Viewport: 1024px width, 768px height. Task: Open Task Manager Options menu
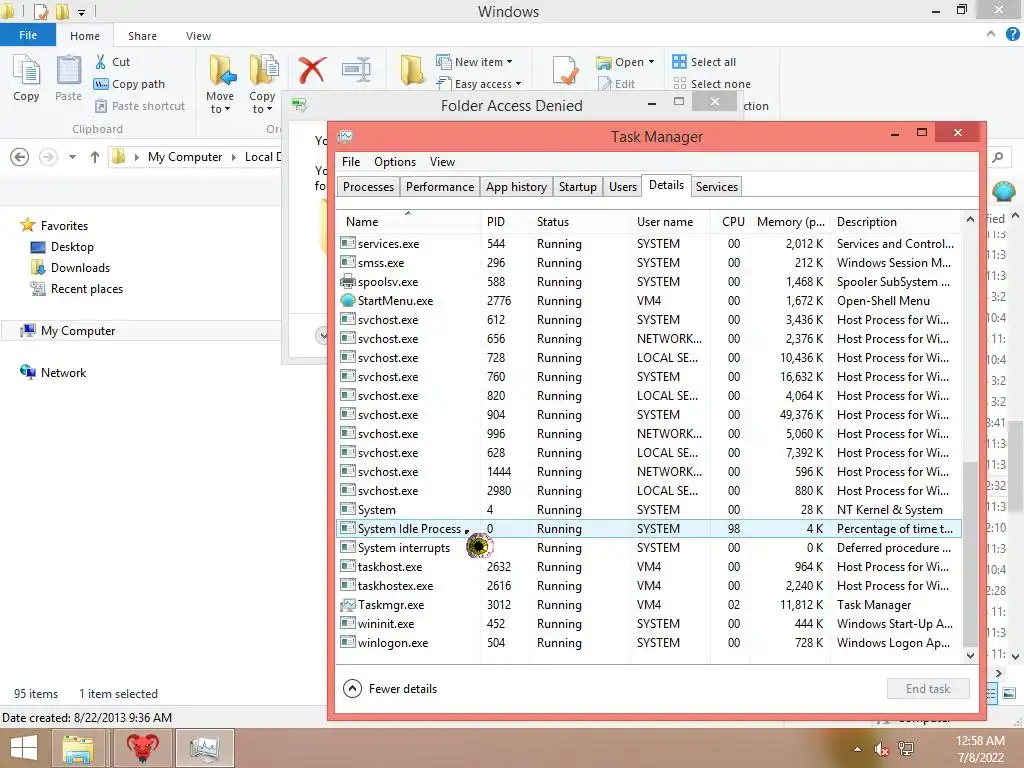[394, 162]
